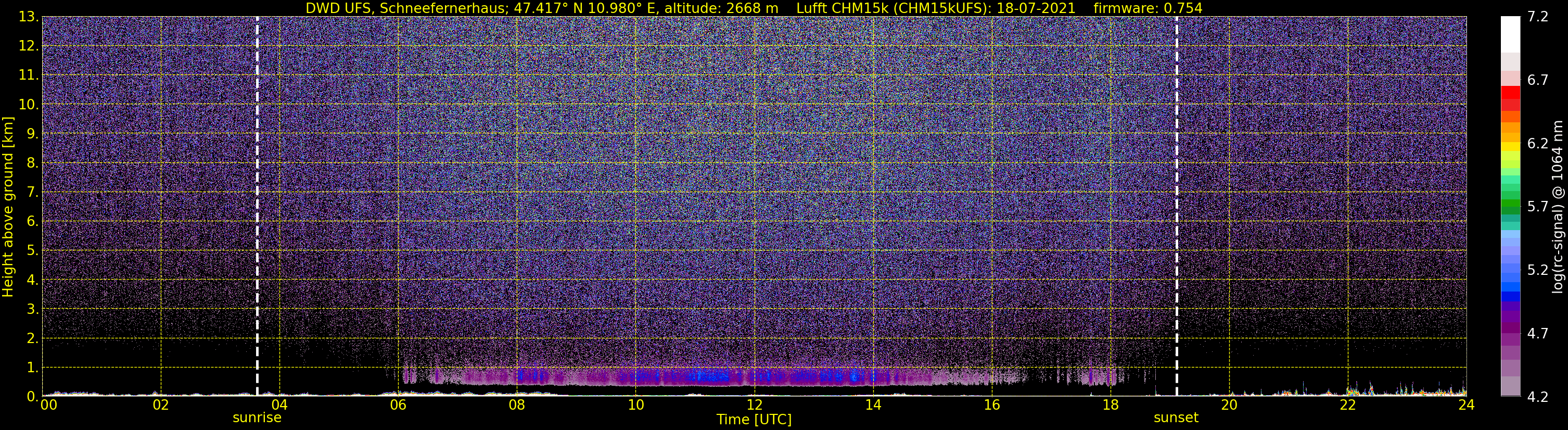The height and width of the screenshot is (430, 1568).
Task: Click the colorbar tick value '4.7'
Action: click(x=1538, y=334)
